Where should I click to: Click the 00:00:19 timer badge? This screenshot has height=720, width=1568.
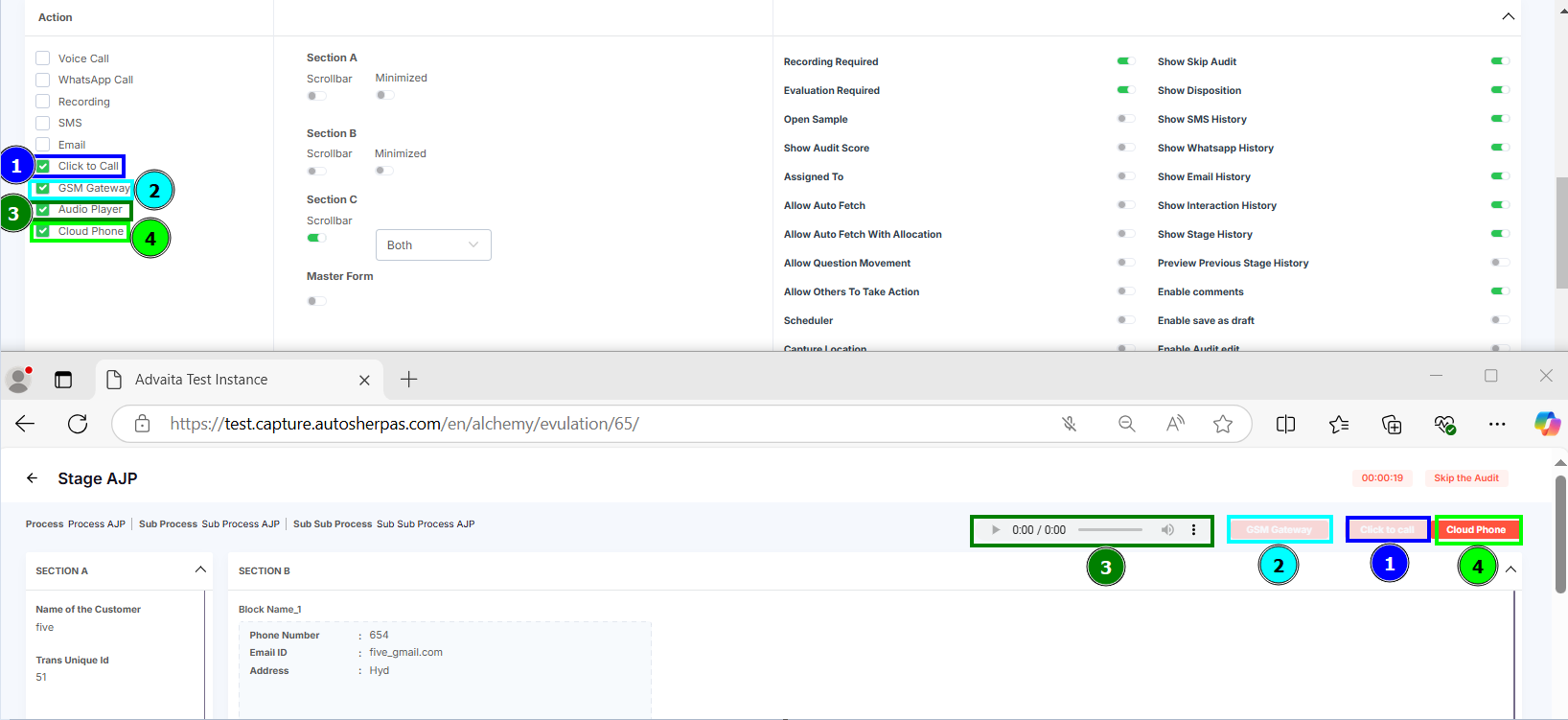(x=1382, y=477)
